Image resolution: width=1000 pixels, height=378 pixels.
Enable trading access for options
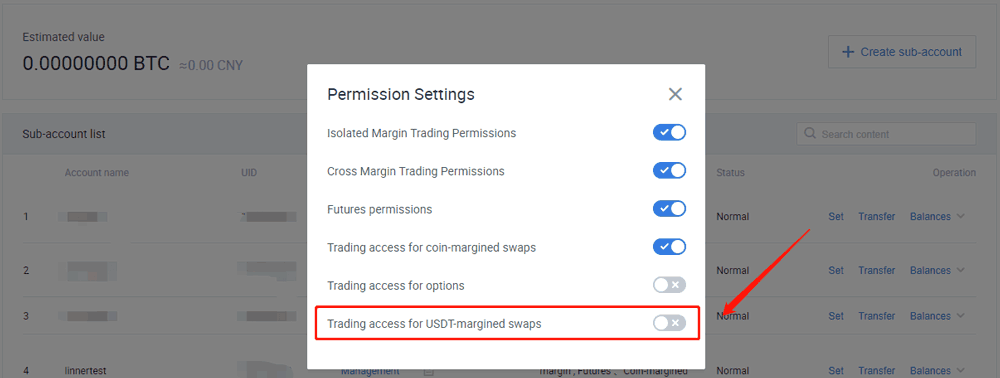point(669,285)
